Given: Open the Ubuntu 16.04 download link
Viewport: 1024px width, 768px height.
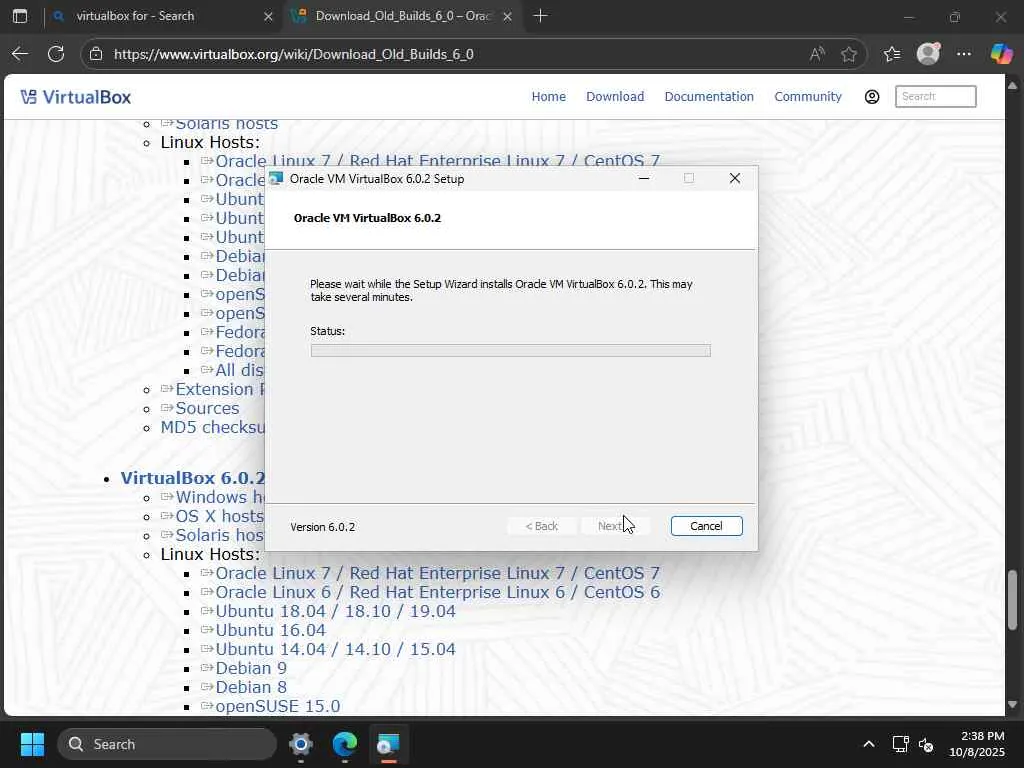Looking at the screenshot, I should click(x=270, y=630).
